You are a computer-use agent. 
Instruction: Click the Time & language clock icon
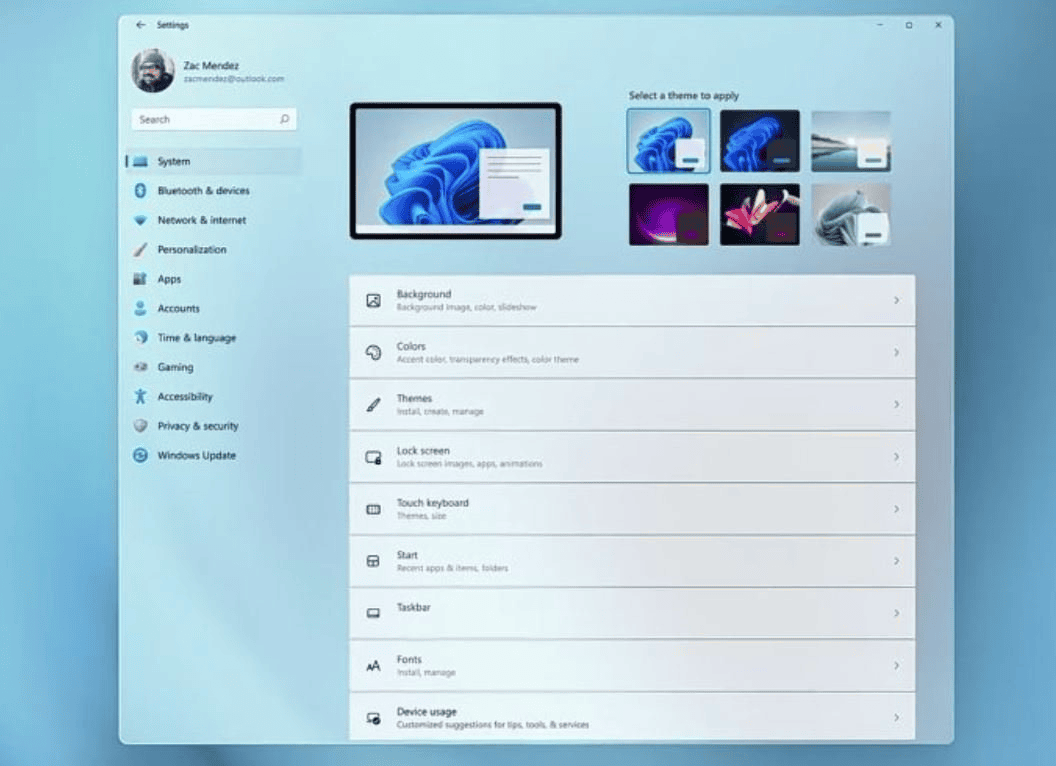coord(139,338)
